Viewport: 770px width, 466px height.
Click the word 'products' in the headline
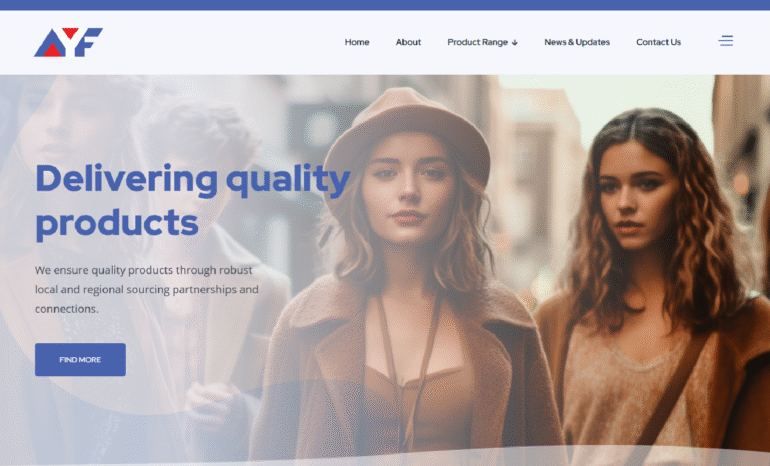point(117,223)
